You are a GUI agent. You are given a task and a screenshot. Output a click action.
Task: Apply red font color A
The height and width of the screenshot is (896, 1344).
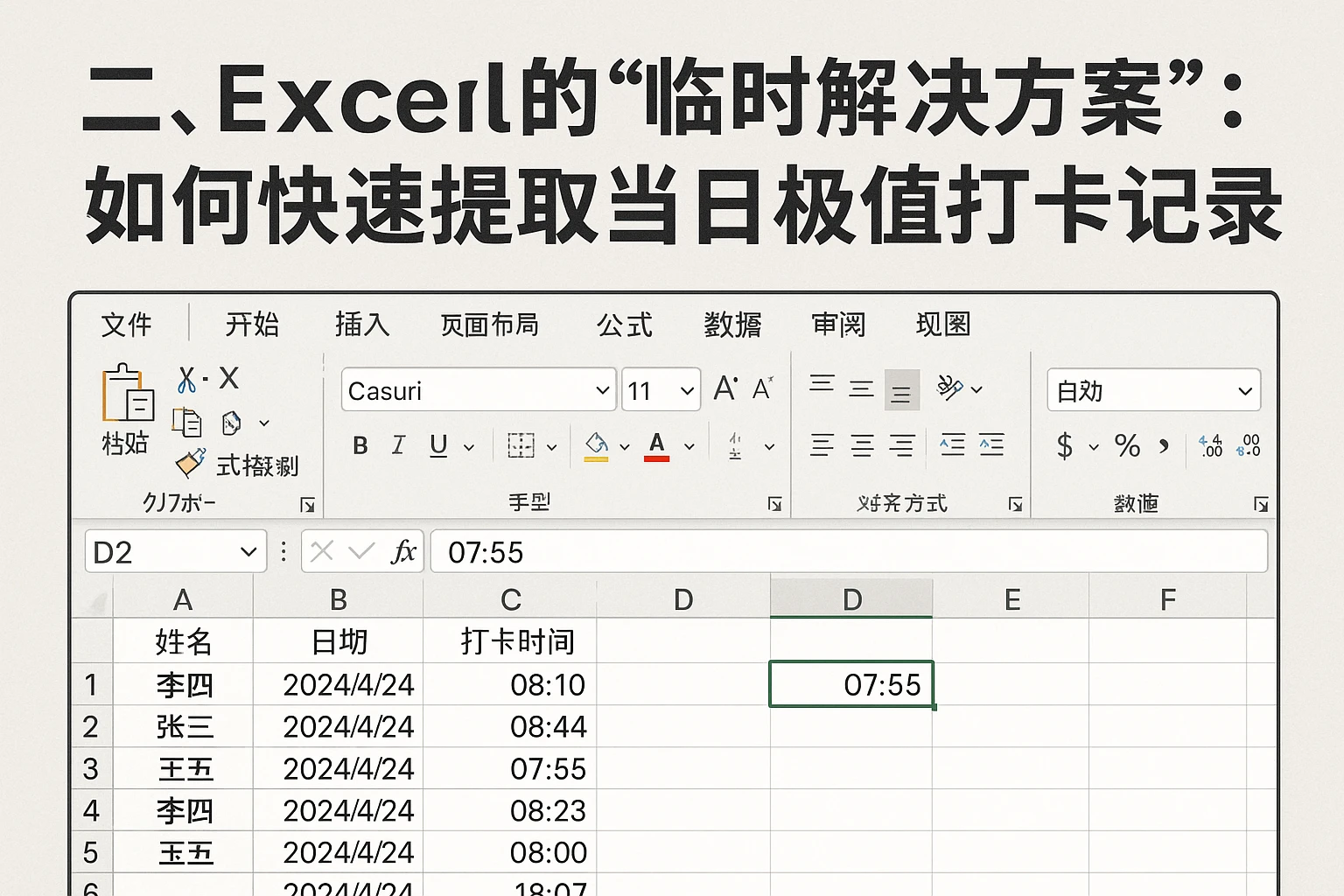[657, 446]
